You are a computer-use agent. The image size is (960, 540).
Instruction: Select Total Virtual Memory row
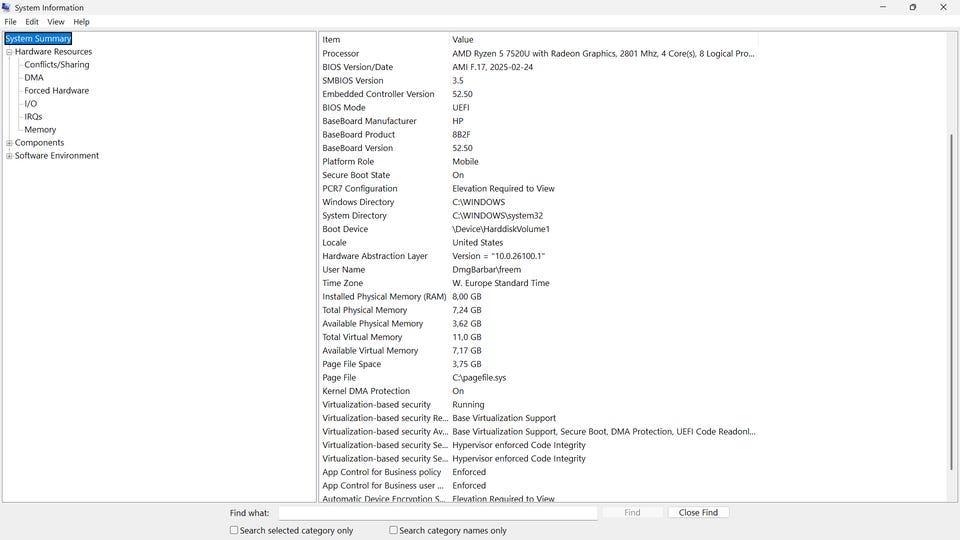[538, 337]
